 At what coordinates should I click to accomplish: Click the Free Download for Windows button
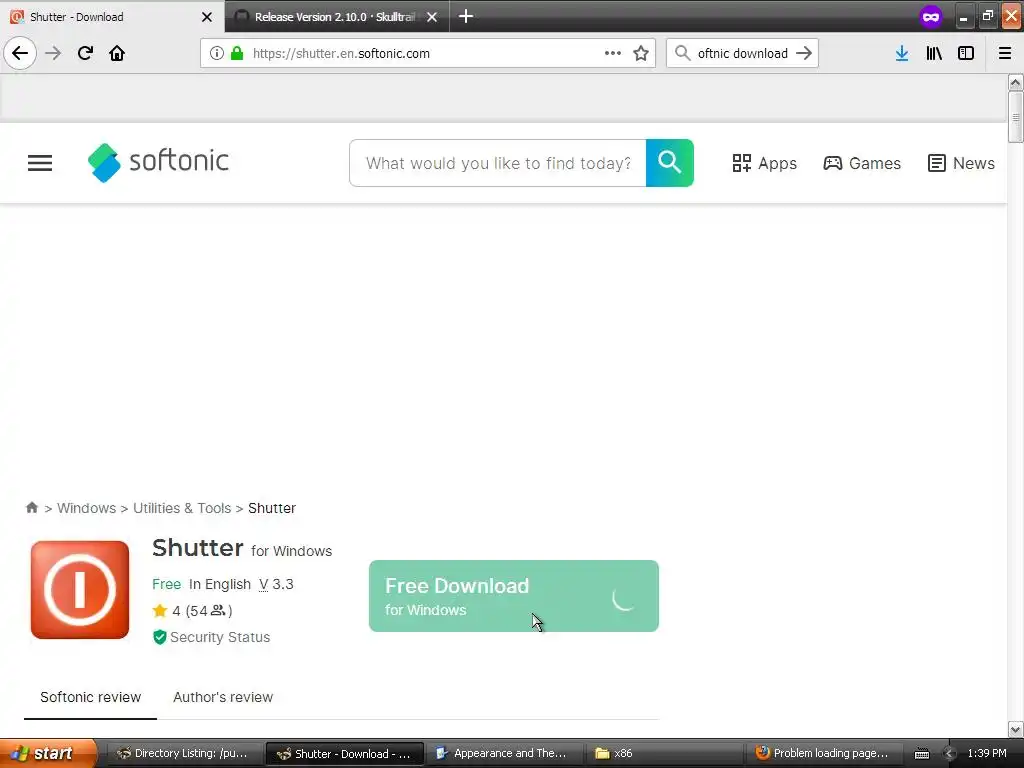[x=513, y=596]
